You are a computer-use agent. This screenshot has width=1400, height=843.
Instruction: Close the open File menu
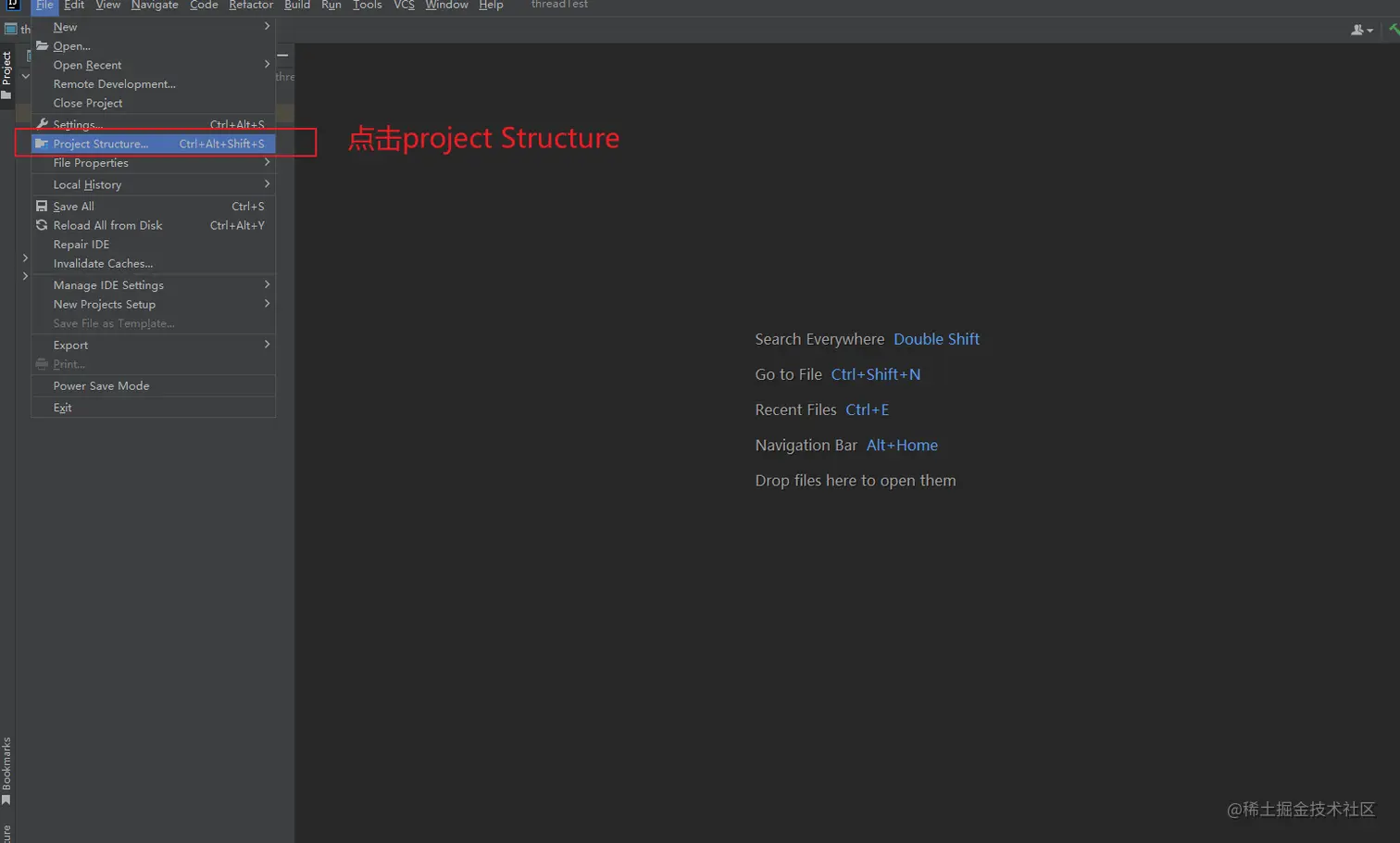coord(44,6)
